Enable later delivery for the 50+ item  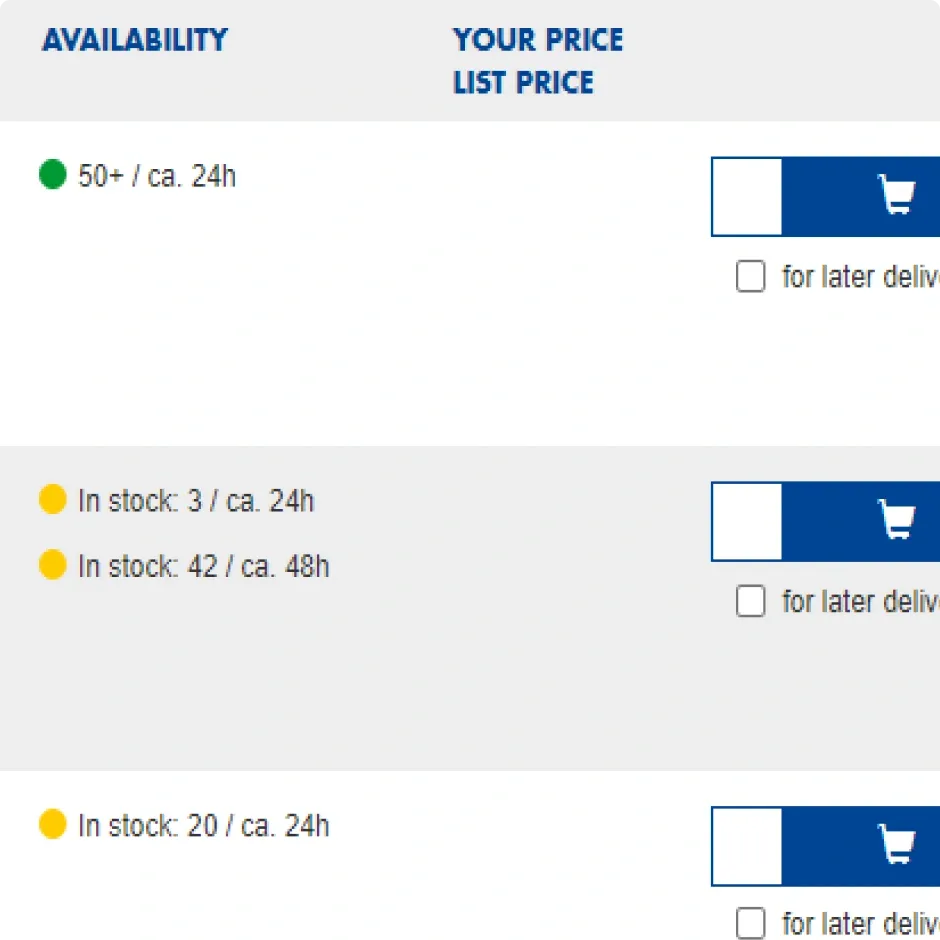coord(750,276)
